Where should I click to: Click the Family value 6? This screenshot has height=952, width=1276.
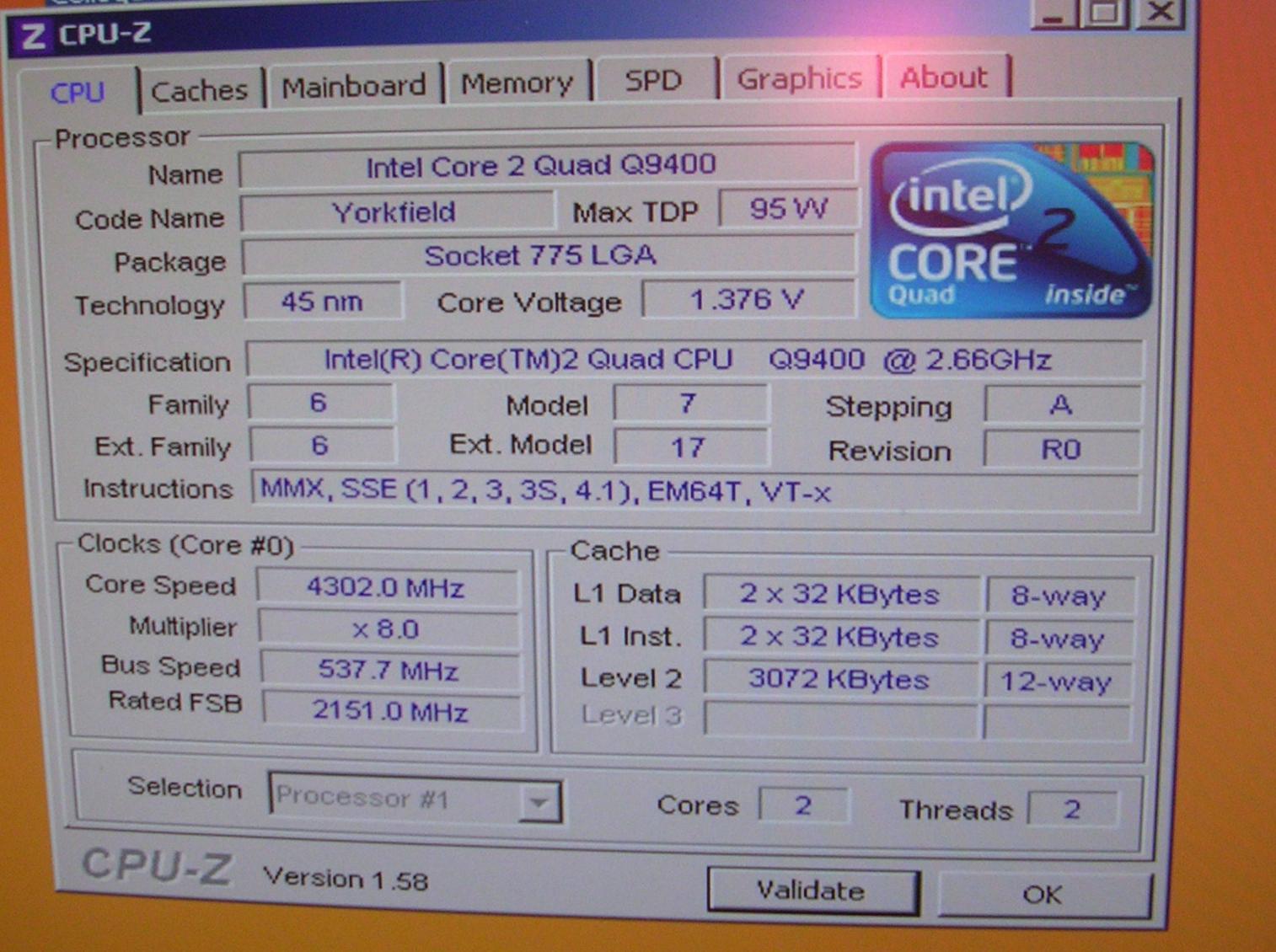(x=320, y=403)
